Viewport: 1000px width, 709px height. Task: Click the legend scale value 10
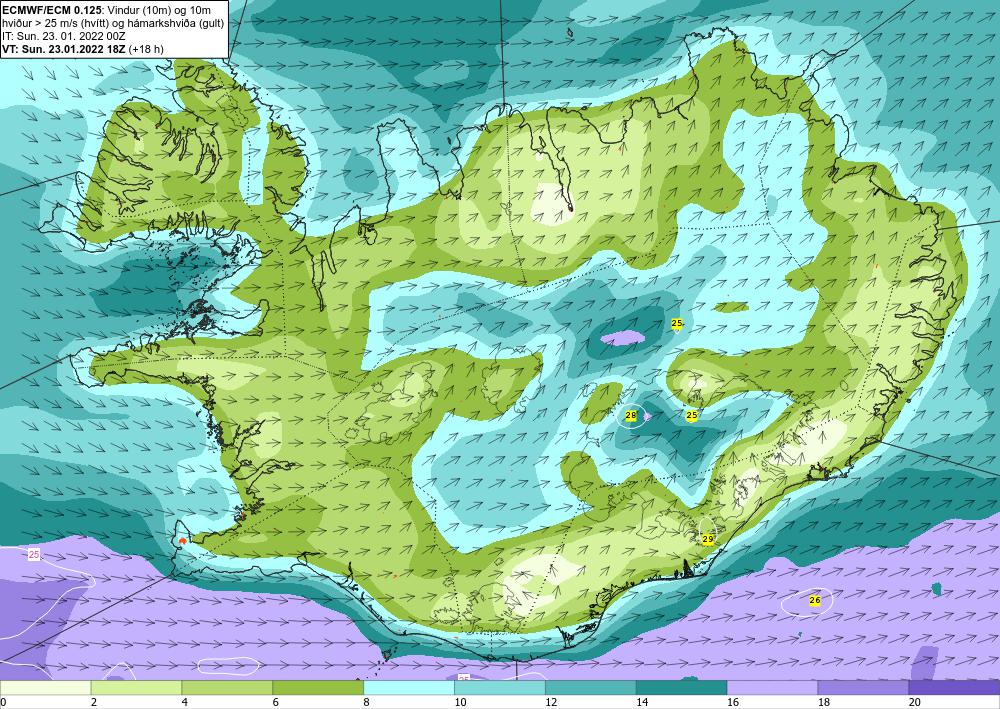click(460, 703)
